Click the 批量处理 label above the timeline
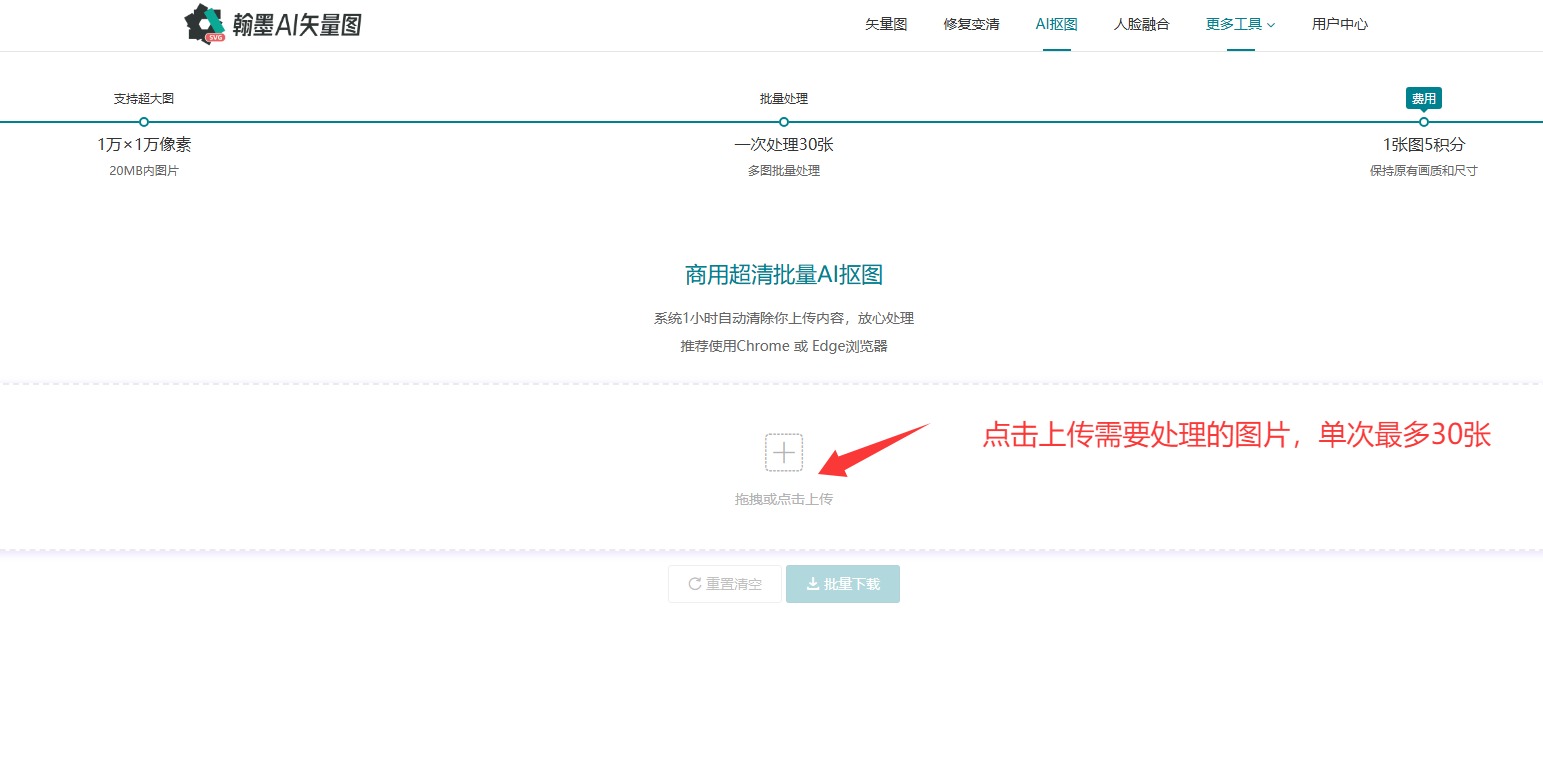1543x763 pixels. 784,98
